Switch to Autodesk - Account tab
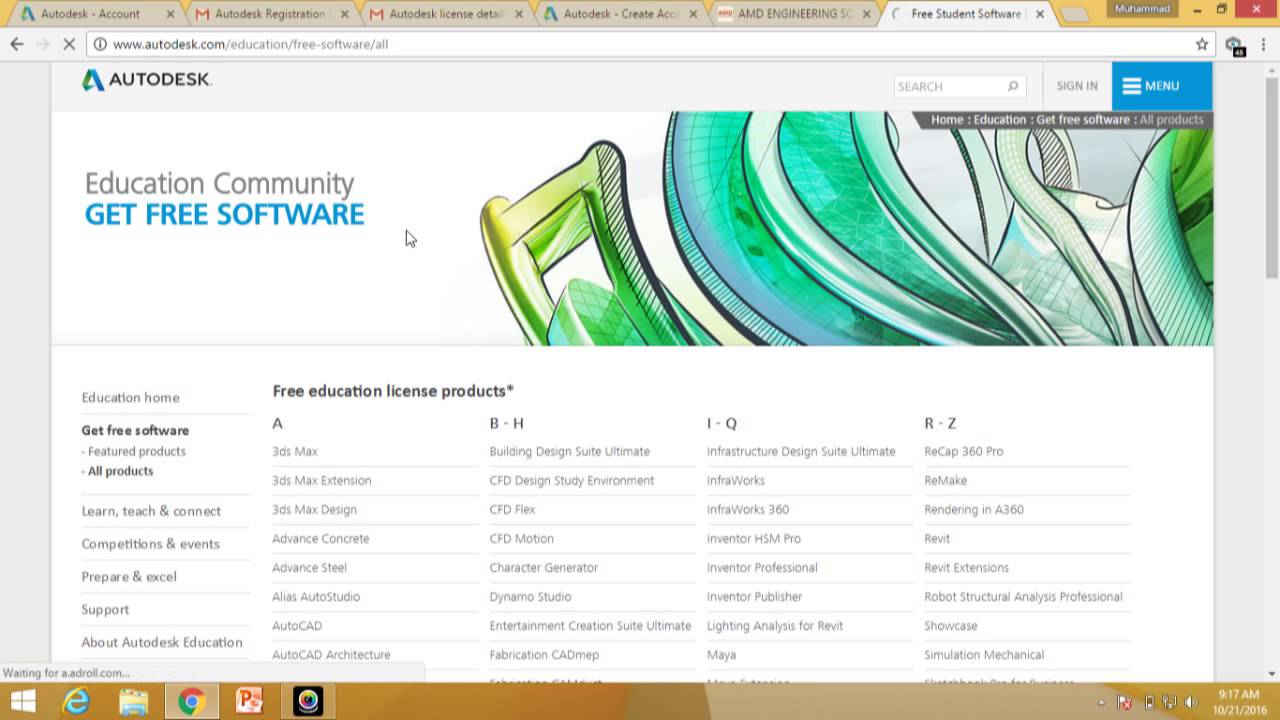Viewport: 1280px width, 720px height. (90, 14)
